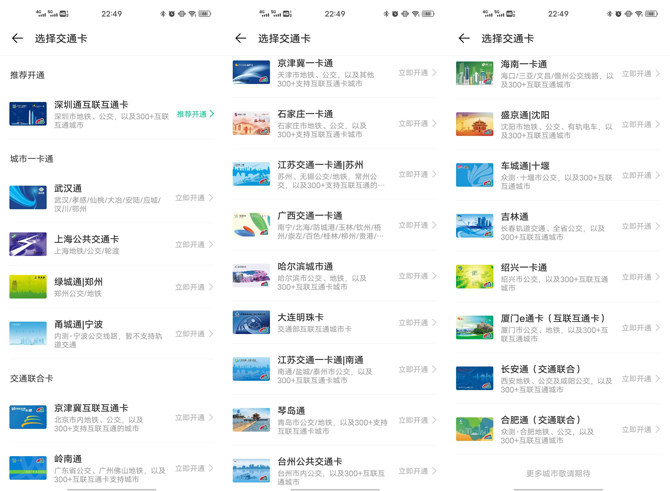Select the 盛京通|沈阳 card thumbnail
The width and height of the screenshot is (670, 491).
tap(475, 124)
